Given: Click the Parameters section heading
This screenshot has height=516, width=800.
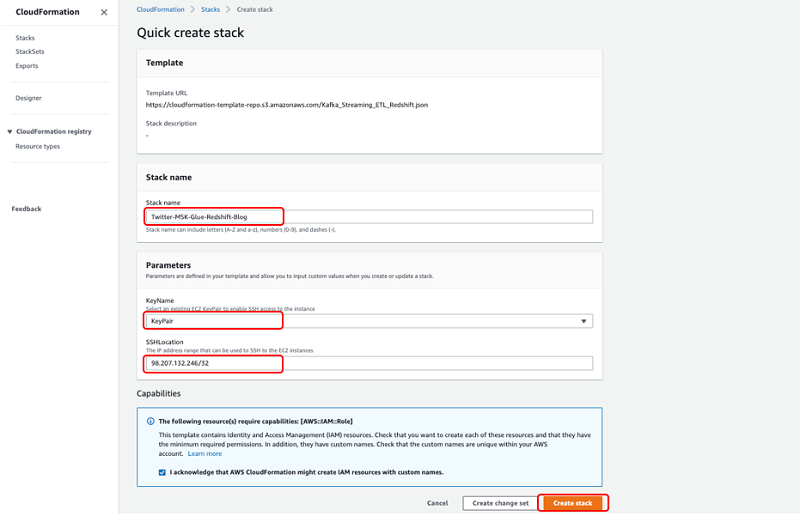Looking at the screenshot, I should coord(168,265).
